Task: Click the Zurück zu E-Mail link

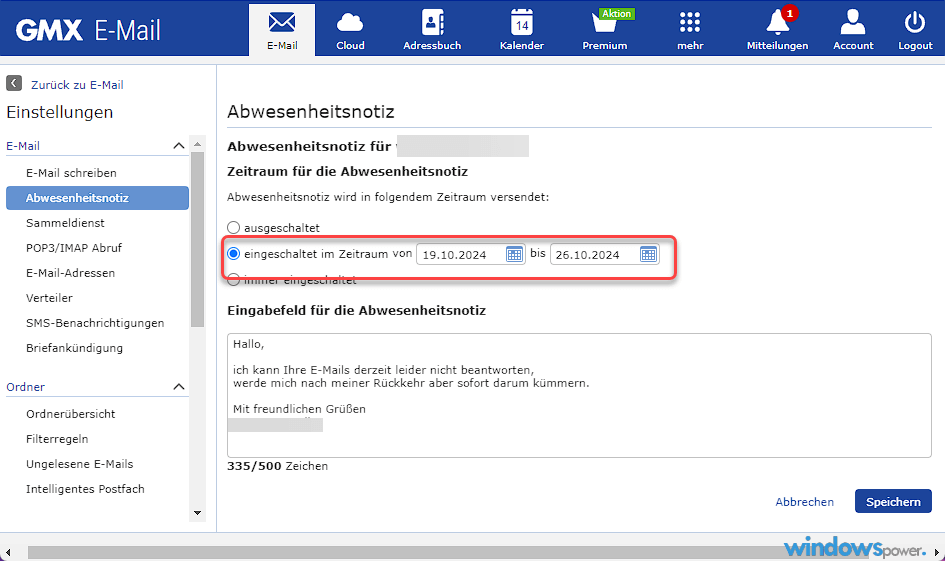Action: (77, 85)
